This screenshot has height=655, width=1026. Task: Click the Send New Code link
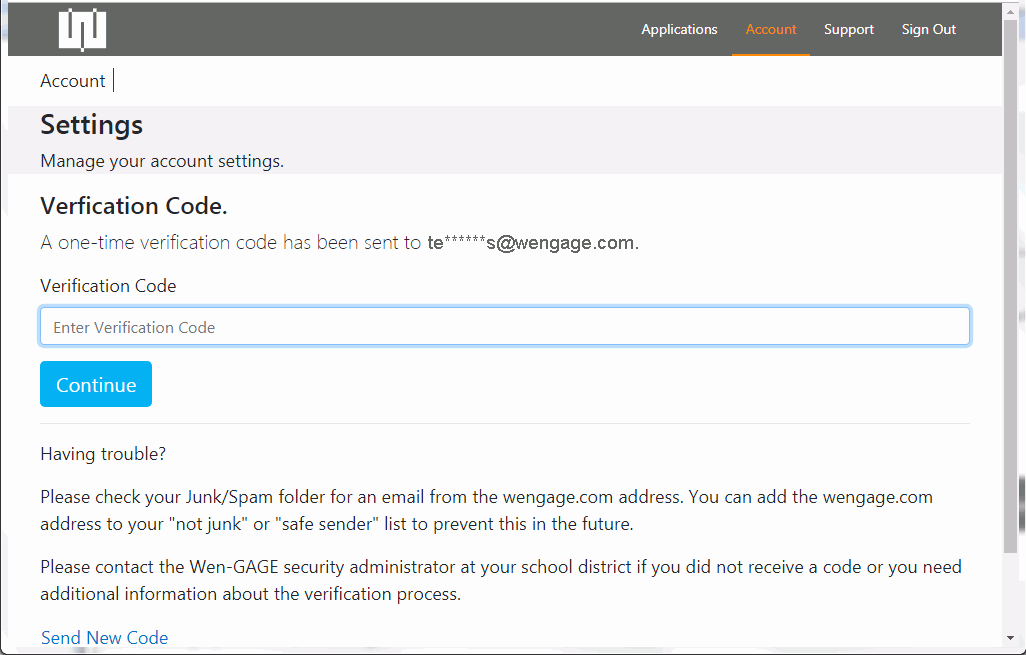coord(105,637)
